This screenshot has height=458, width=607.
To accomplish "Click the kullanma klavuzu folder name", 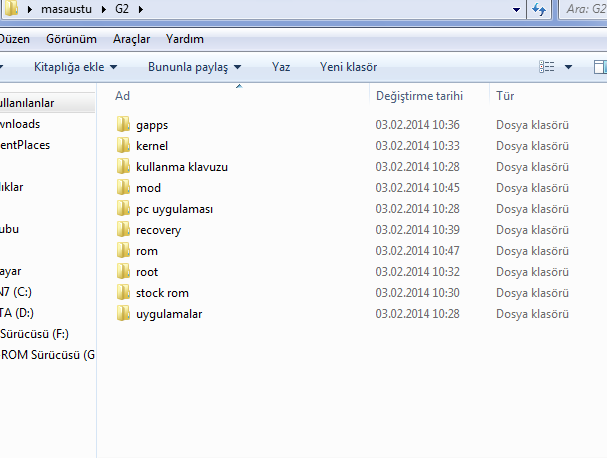I will coord(182,166).
